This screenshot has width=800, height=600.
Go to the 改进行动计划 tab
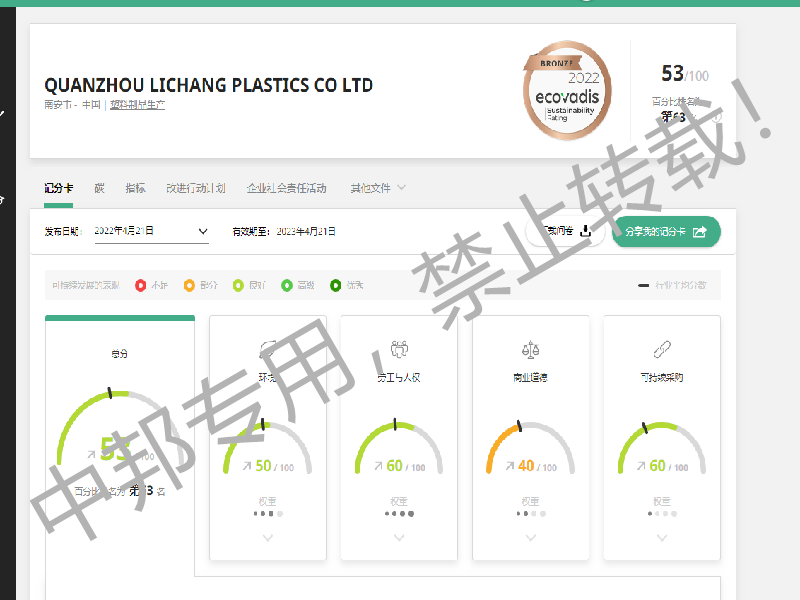196,188
